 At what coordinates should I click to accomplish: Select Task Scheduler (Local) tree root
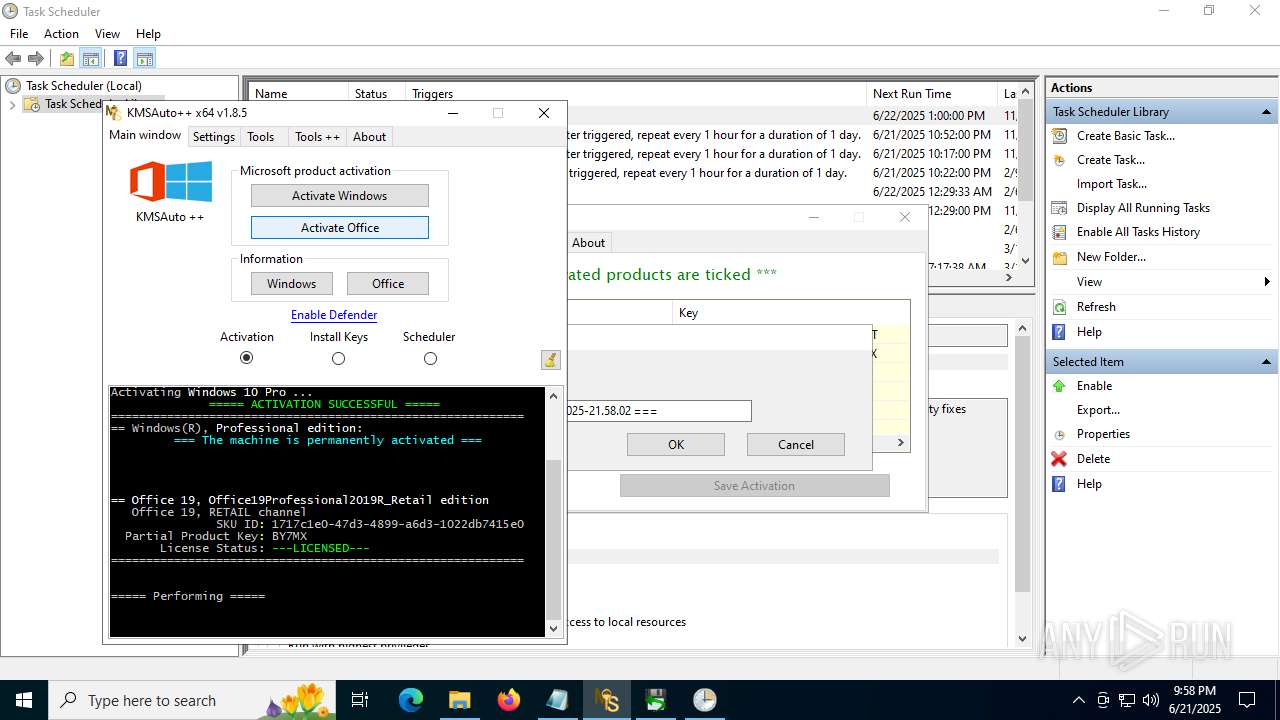(x=84, y=86)
